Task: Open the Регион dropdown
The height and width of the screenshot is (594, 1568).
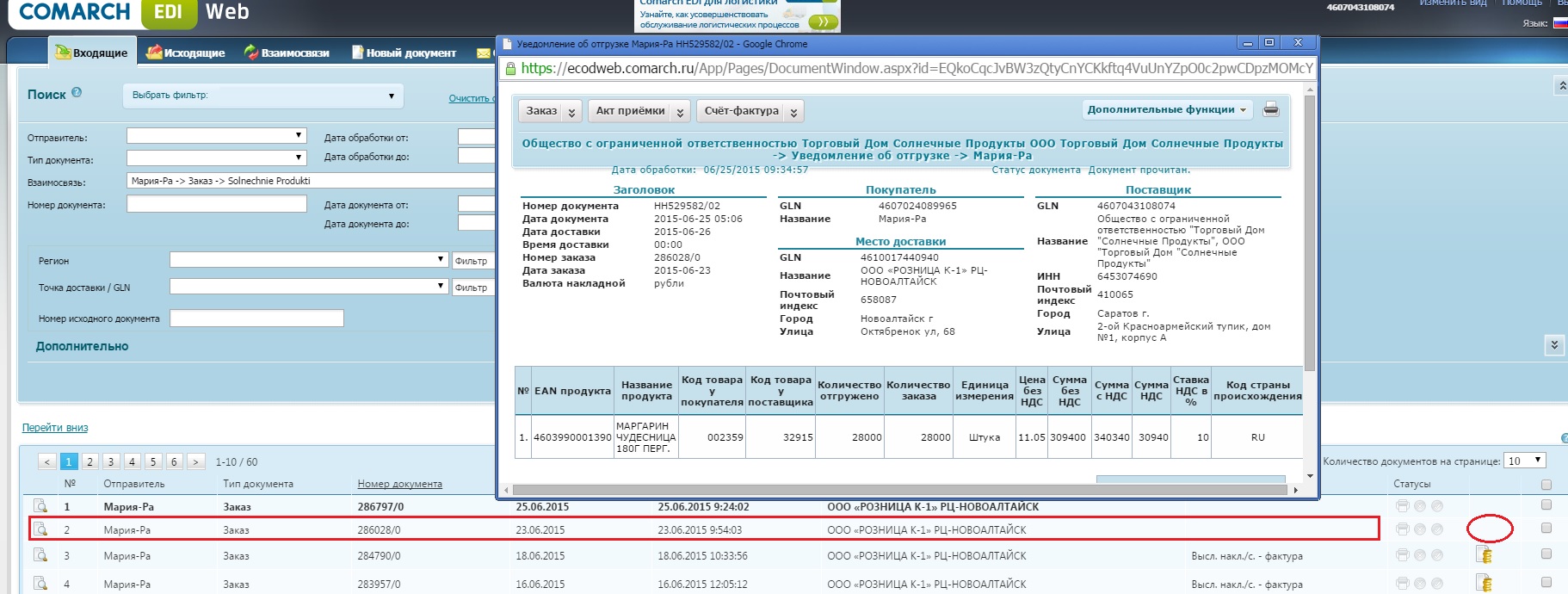Action: tap(309, 259)
